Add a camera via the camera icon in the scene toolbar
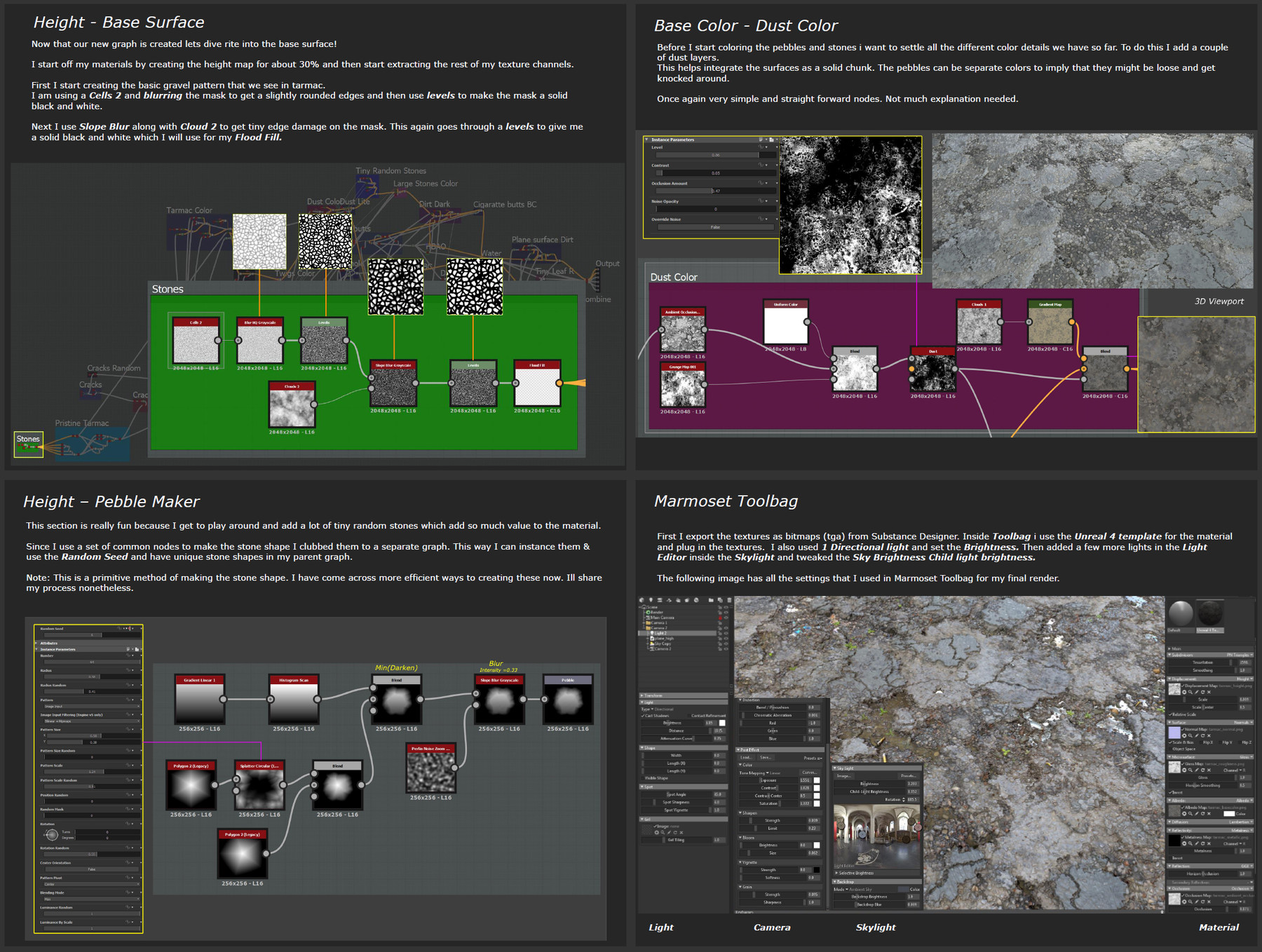The image size is (1262, 952). (660, 601)
